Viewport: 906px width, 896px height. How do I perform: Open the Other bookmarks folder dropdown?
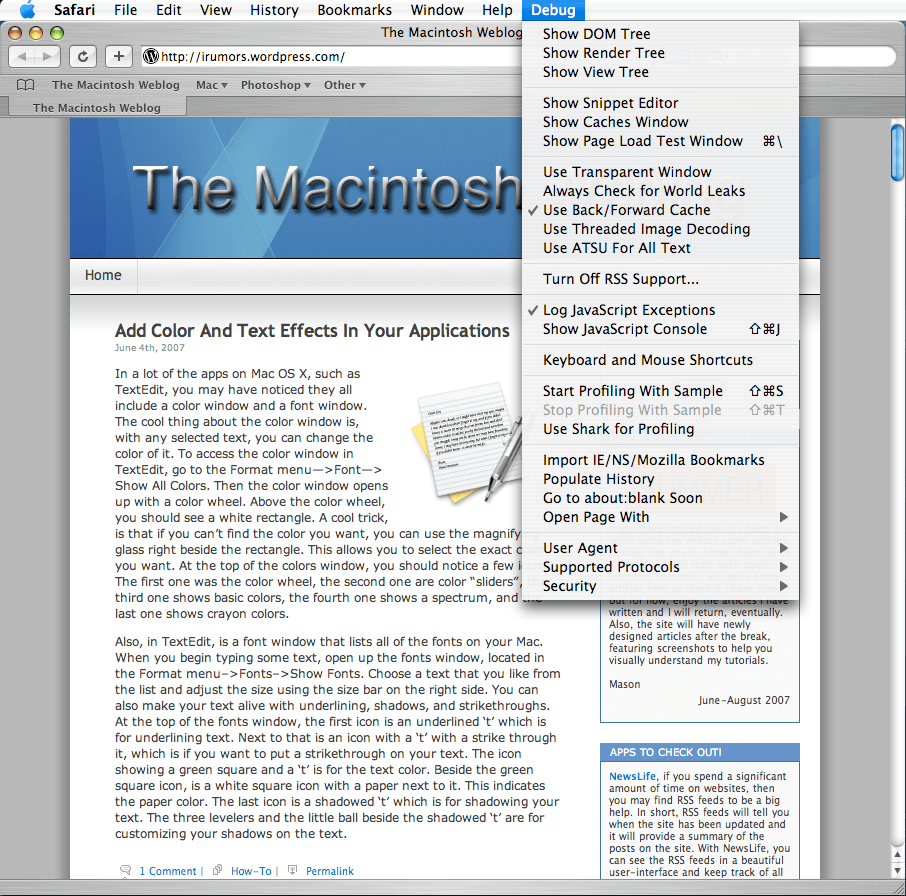click(344, 85)
